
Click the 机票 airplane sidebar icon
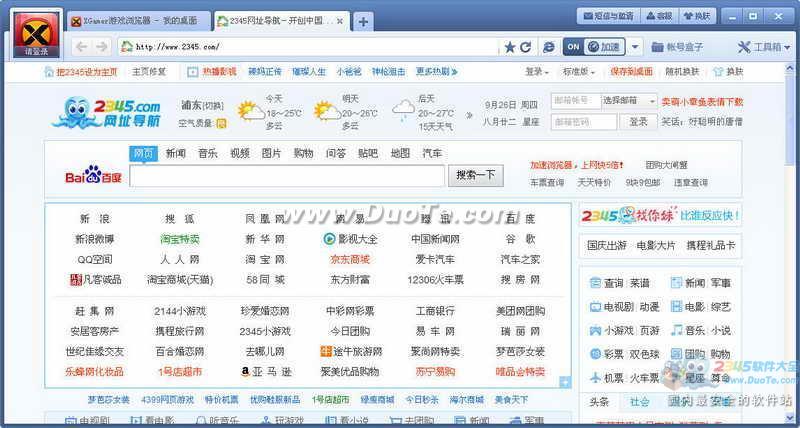pos(595,378)
